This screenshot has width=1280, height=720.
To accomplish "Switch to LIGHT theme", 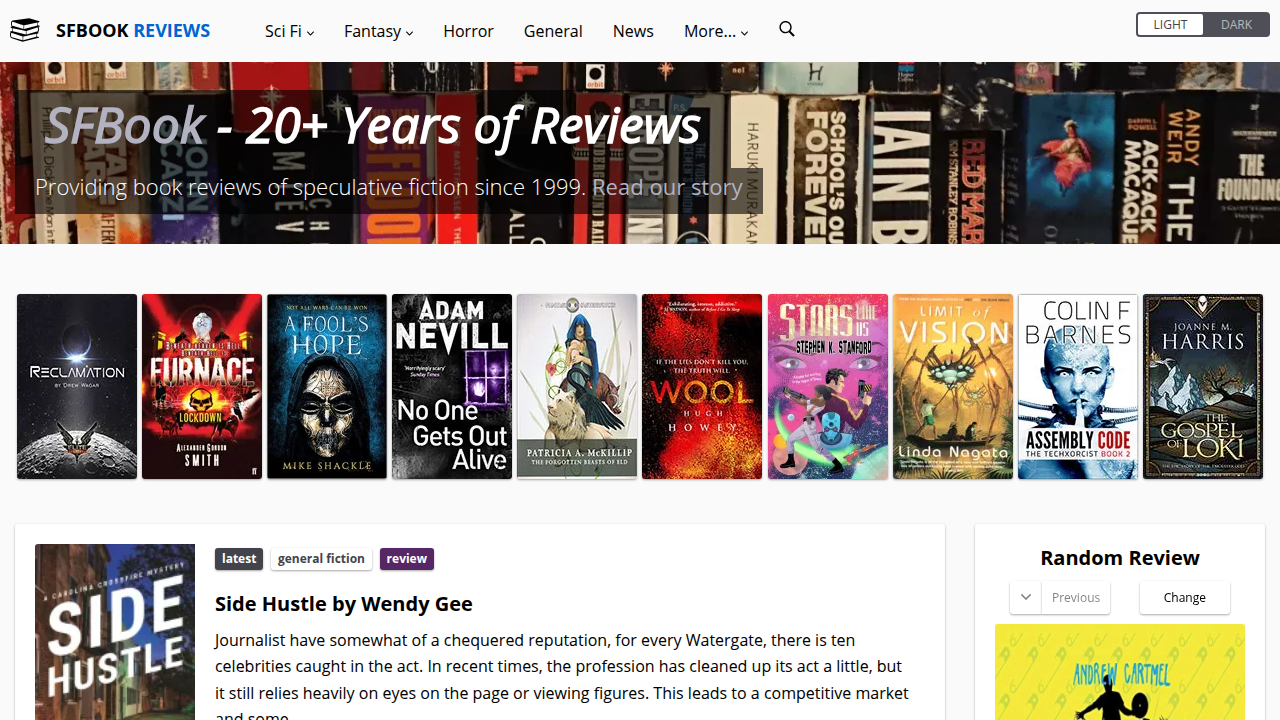I will point(1170,25).
